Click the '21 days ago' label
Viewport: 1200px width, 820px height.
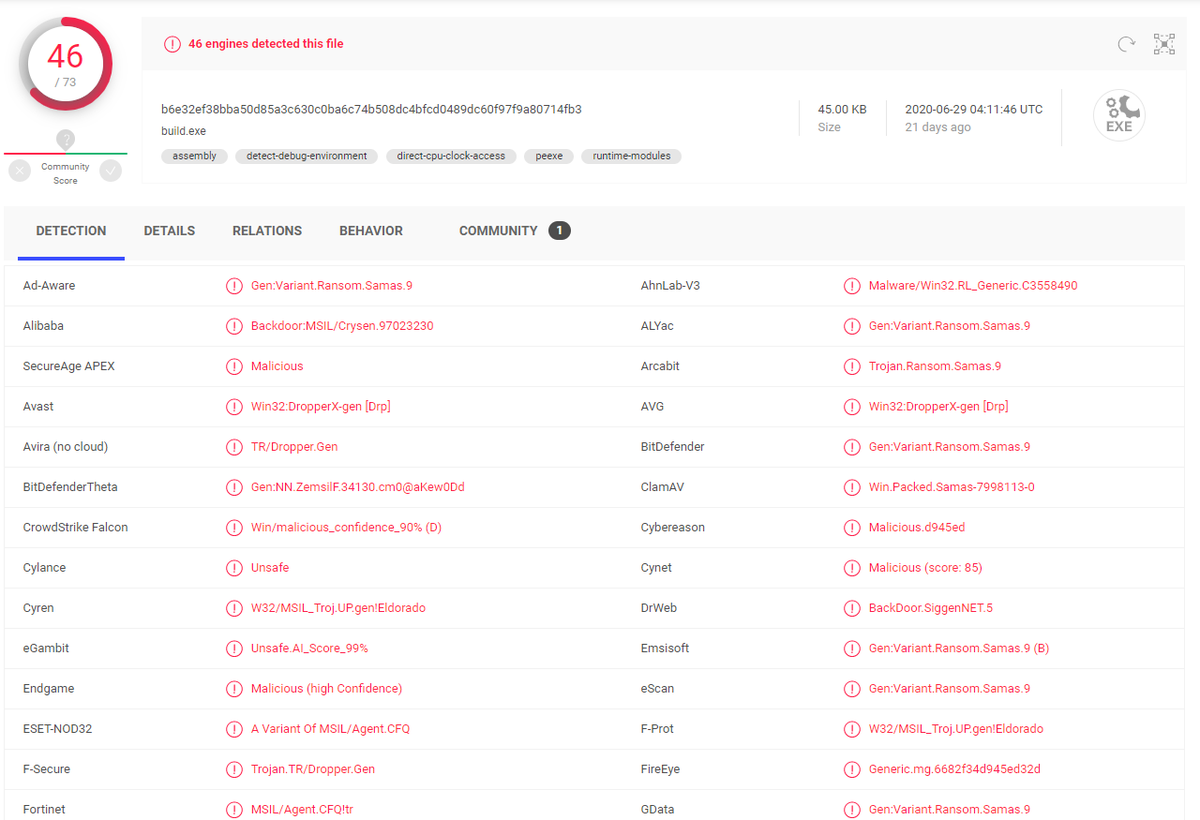[x=938, y=127]
